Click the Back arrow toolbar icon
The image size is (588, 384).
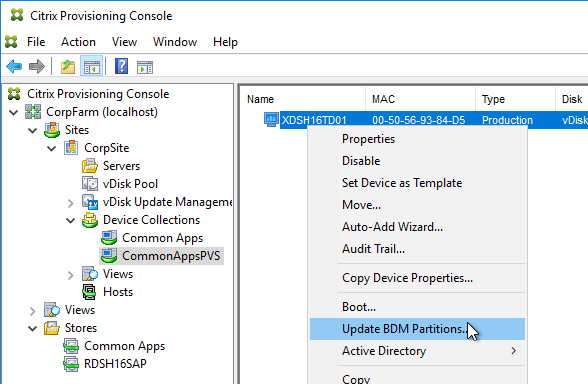point(14,67)
